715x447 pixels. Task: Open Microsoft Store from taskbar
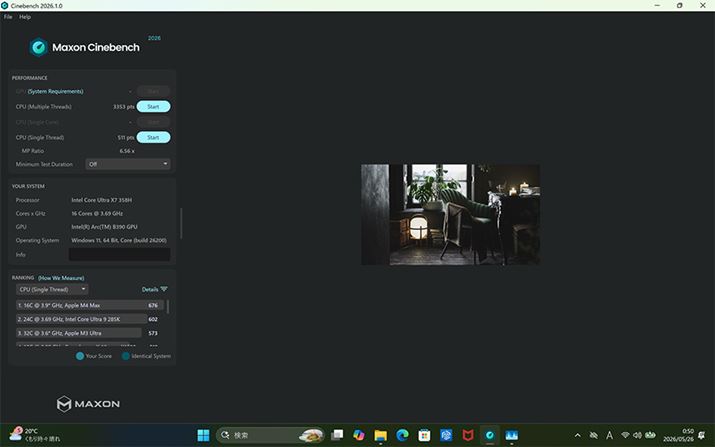(x=424, y=435)
